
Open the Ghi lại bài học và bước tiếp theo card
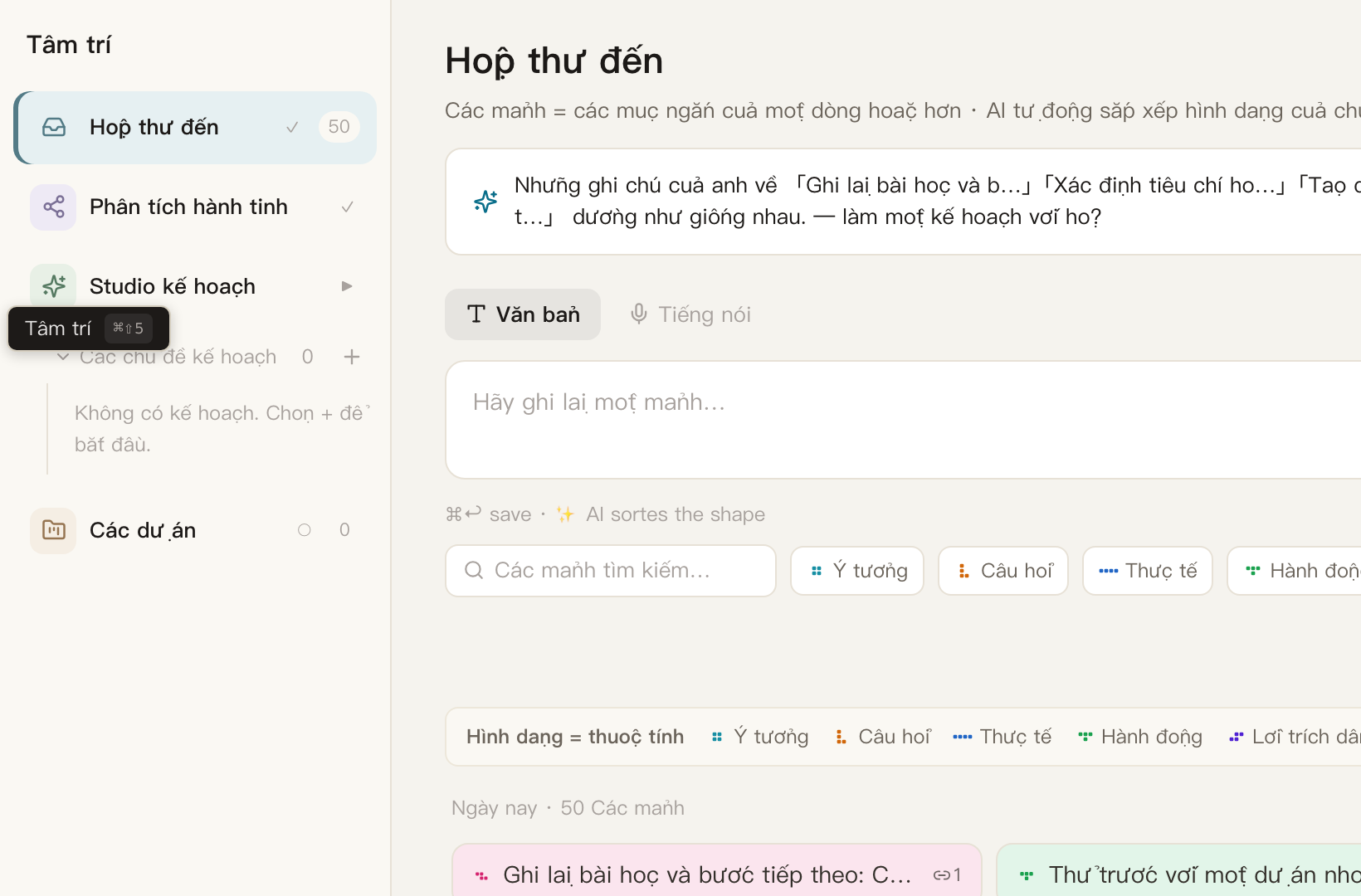click(x=717, y=870)
